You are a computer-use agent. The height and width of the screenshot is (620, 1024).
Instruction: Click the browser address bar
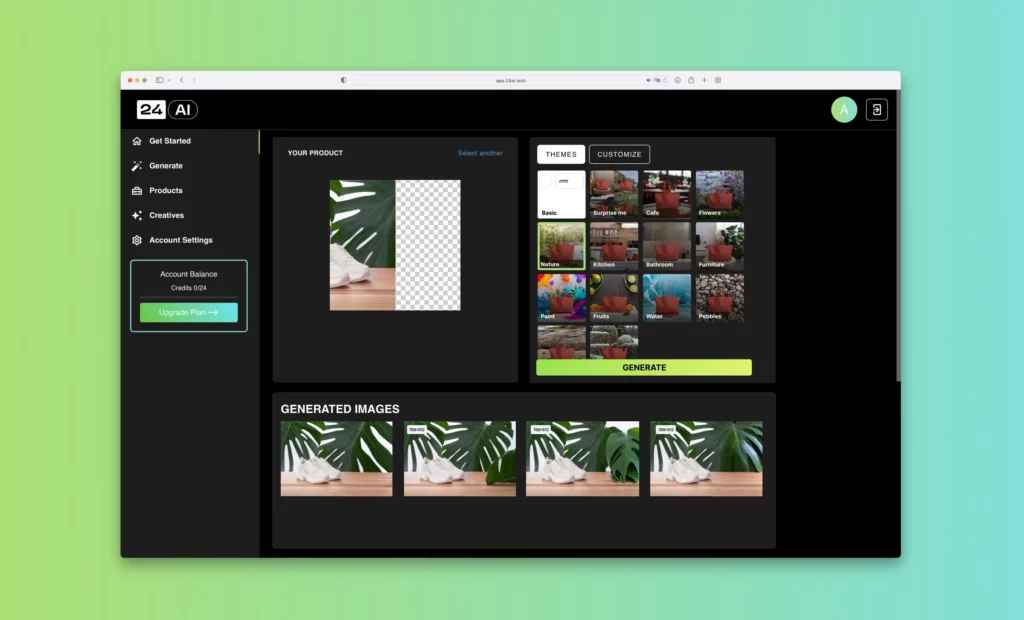510,80
